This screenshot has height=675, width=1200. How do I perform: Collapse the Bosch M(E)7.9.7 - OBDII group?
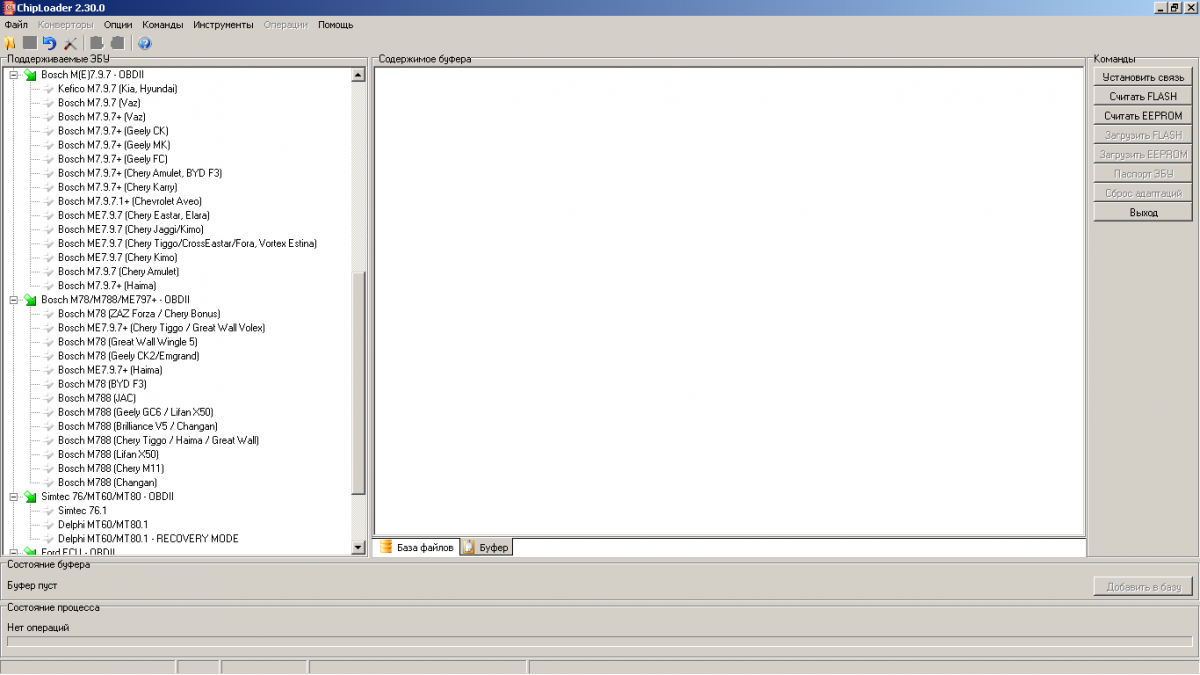tap(14, 75)
